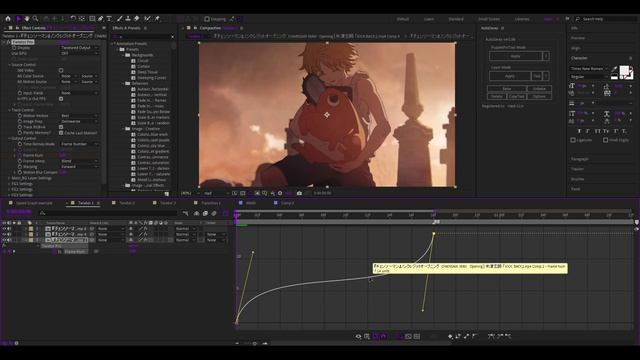Select the Selection arrow tool

(x=18, y=18)
